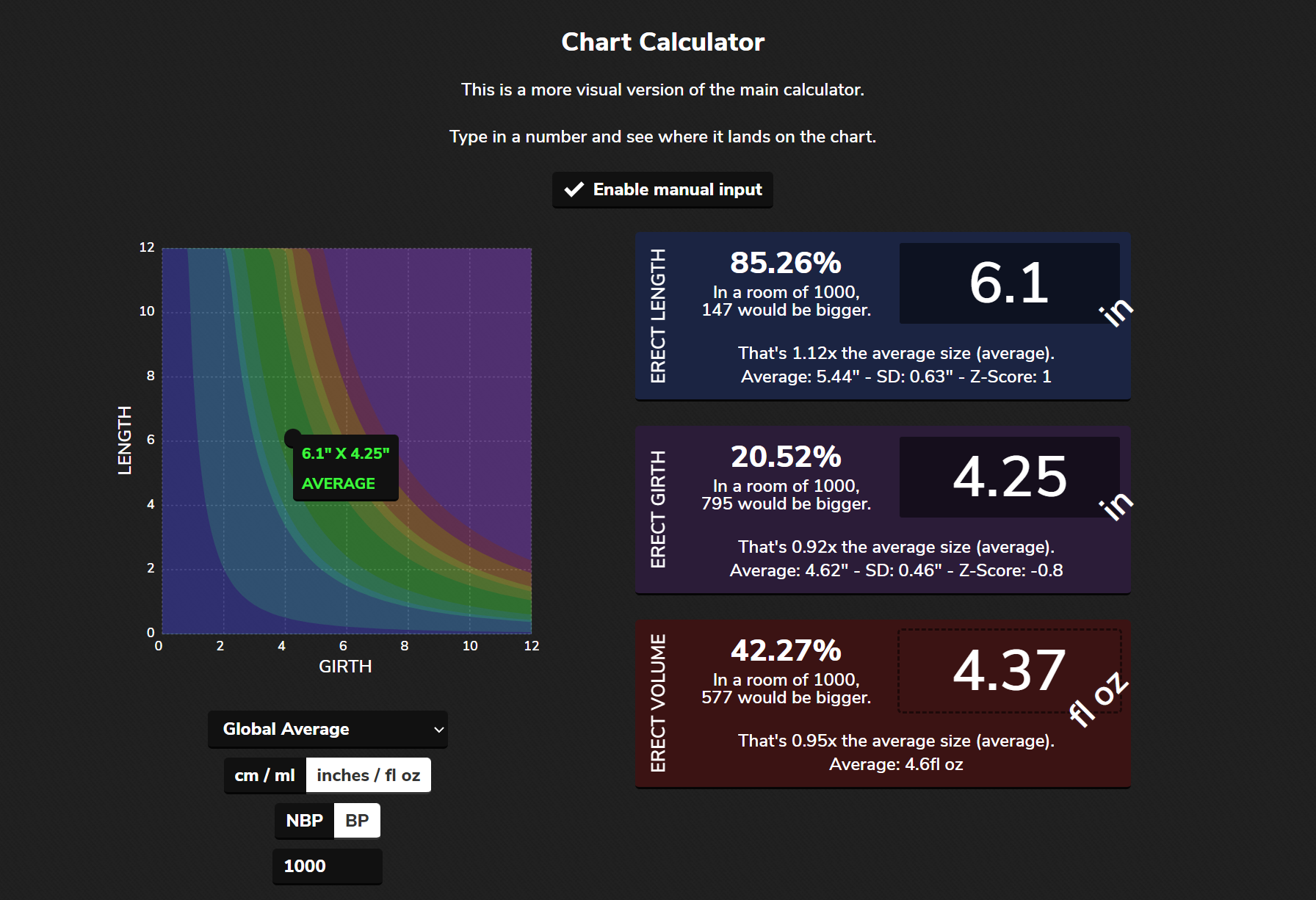Click the ERECT VOLUME vertical label
Viewport: 1316px width, 900px height.
tap(658, 703)
